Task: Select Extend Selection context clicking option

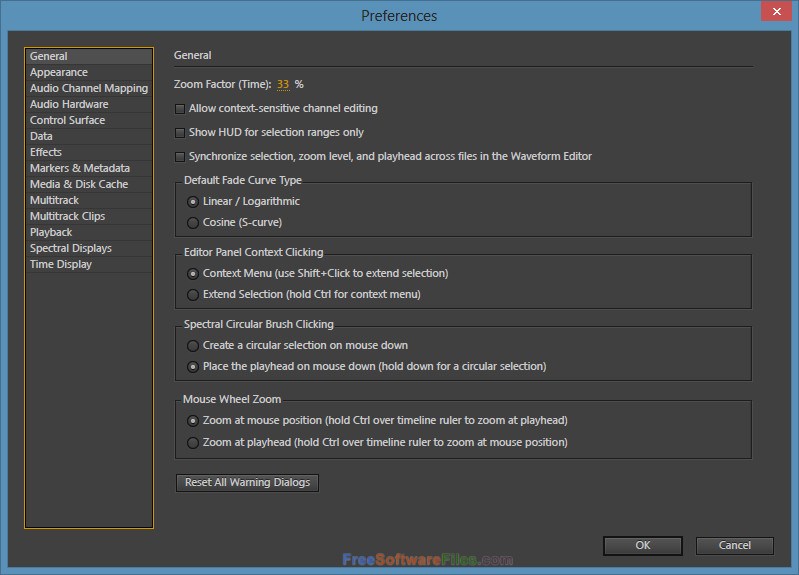Action: tap(193, 295)
